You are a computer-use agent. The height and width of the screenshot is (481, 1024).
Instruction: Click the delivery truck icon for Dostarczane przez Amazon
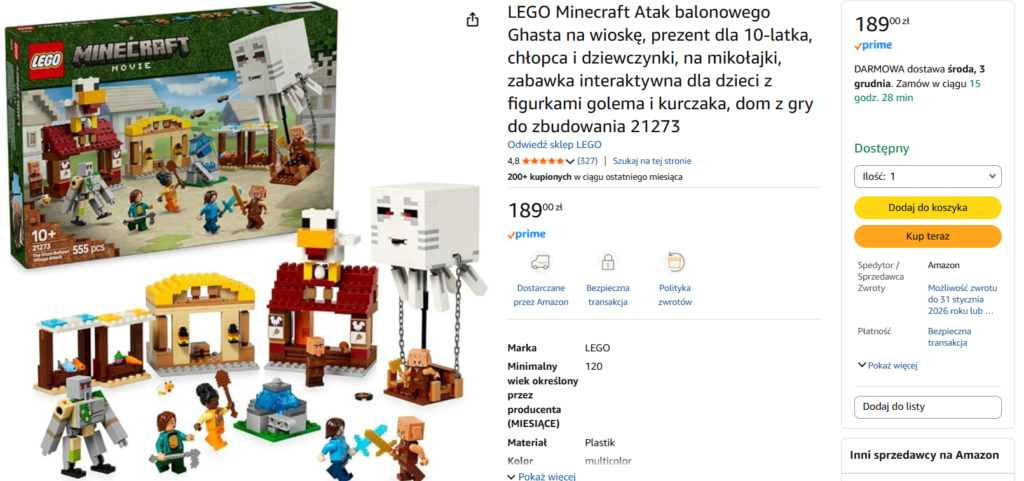point(540,262)
